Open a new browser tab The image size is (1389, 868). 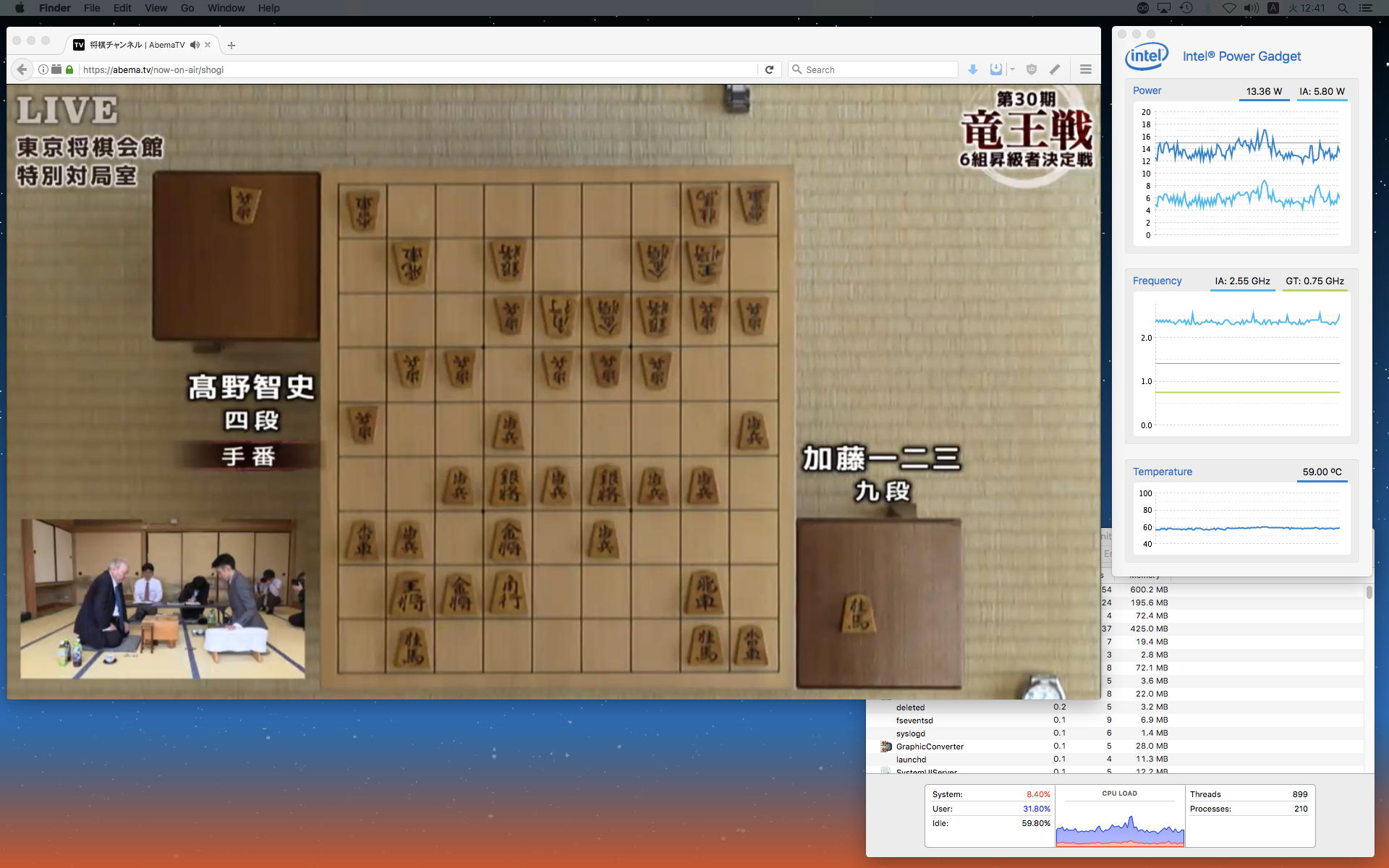click(231, 45)
